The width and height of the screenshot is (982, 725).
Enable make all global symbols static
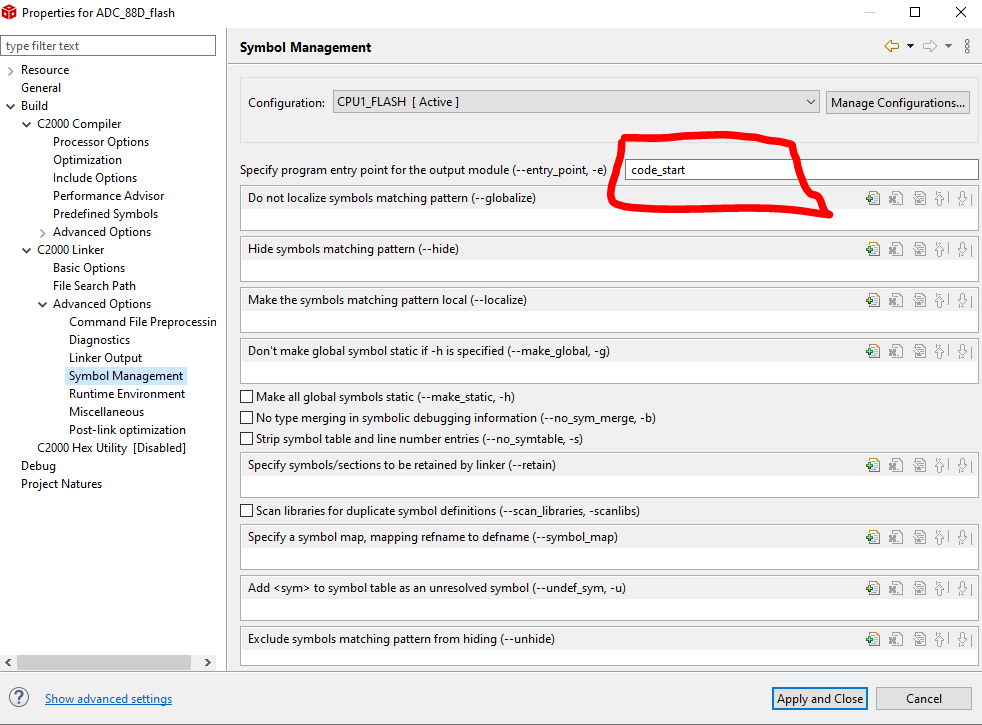point(246,396)
